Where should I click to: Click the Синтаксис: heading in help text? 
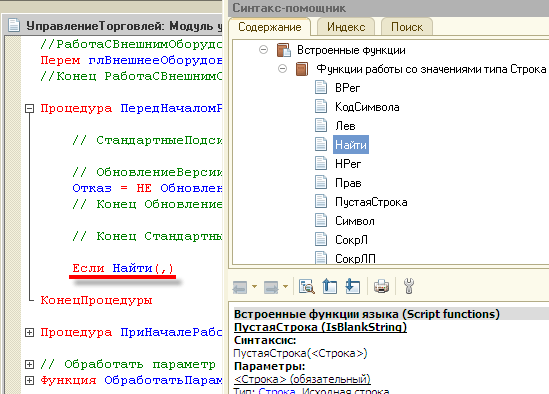coord(265,340)
